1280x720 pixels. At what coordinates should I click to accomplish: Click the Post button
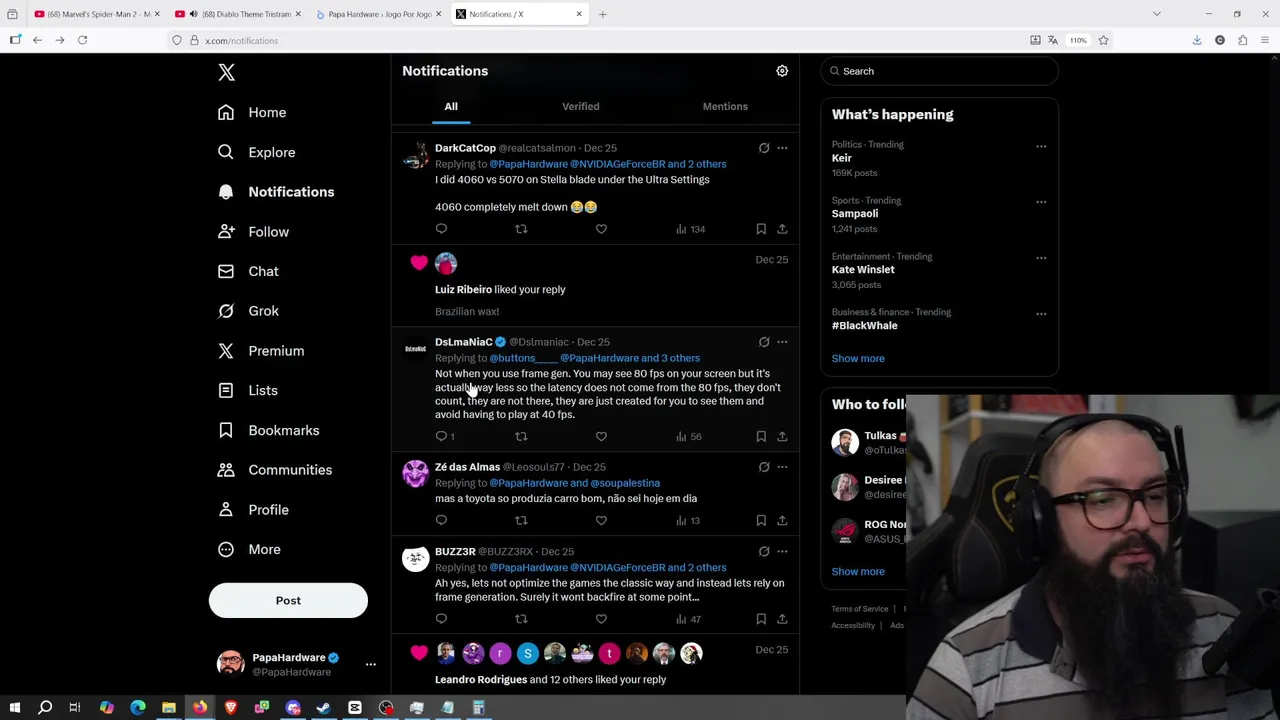[x=288, y=600]
